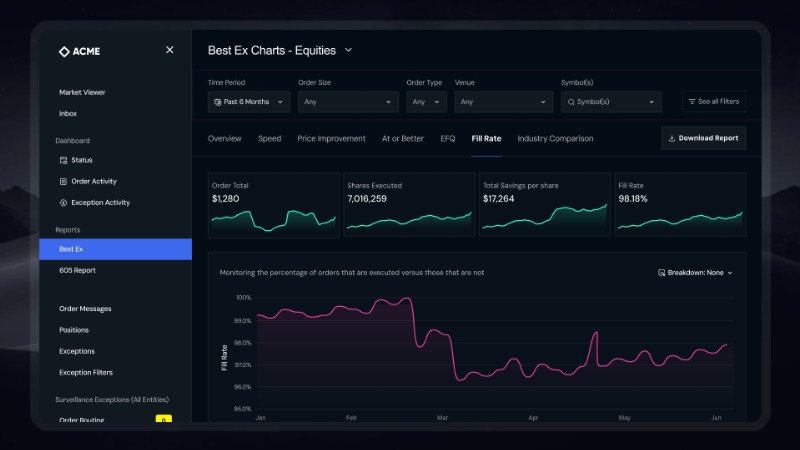Click the Total Savings per share card
The width and height of the screenshot is (800, 450).
coord(545,205)
